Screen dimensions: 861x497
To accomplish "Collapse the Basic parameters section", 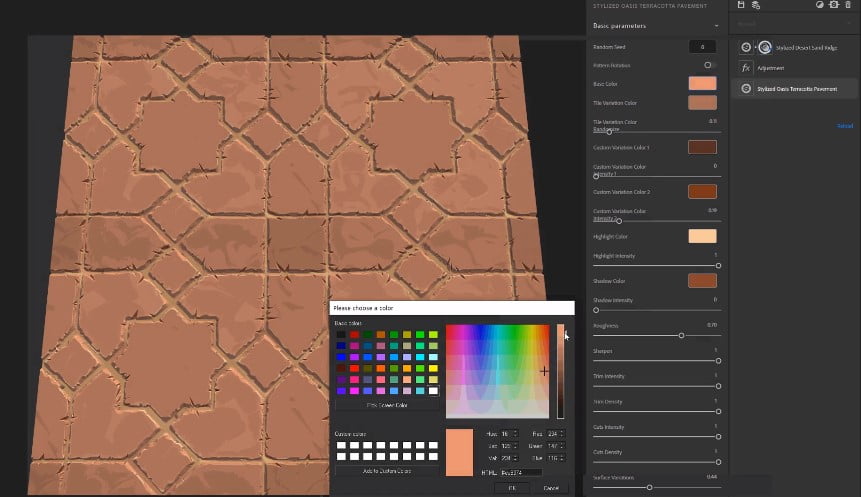I will pos(717,25).
